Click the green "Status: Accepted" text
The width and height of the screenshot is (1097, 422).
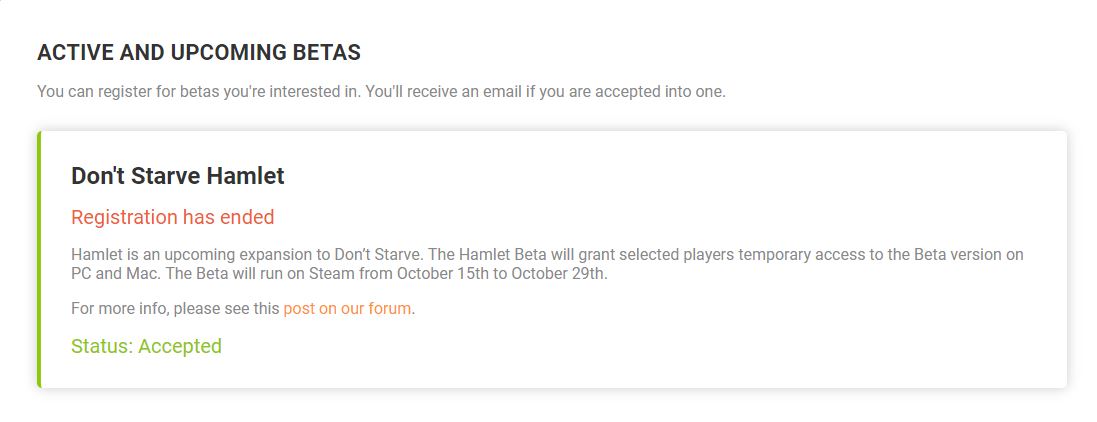(146, 347)
